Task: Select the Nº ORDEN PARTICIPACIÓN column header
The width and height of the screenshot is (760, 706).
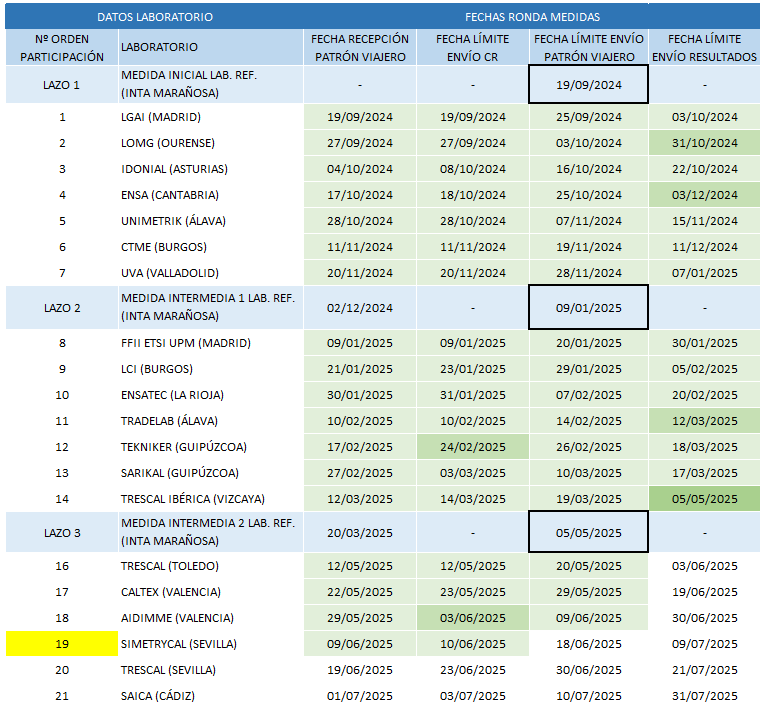Action: [x=62, y=47]
